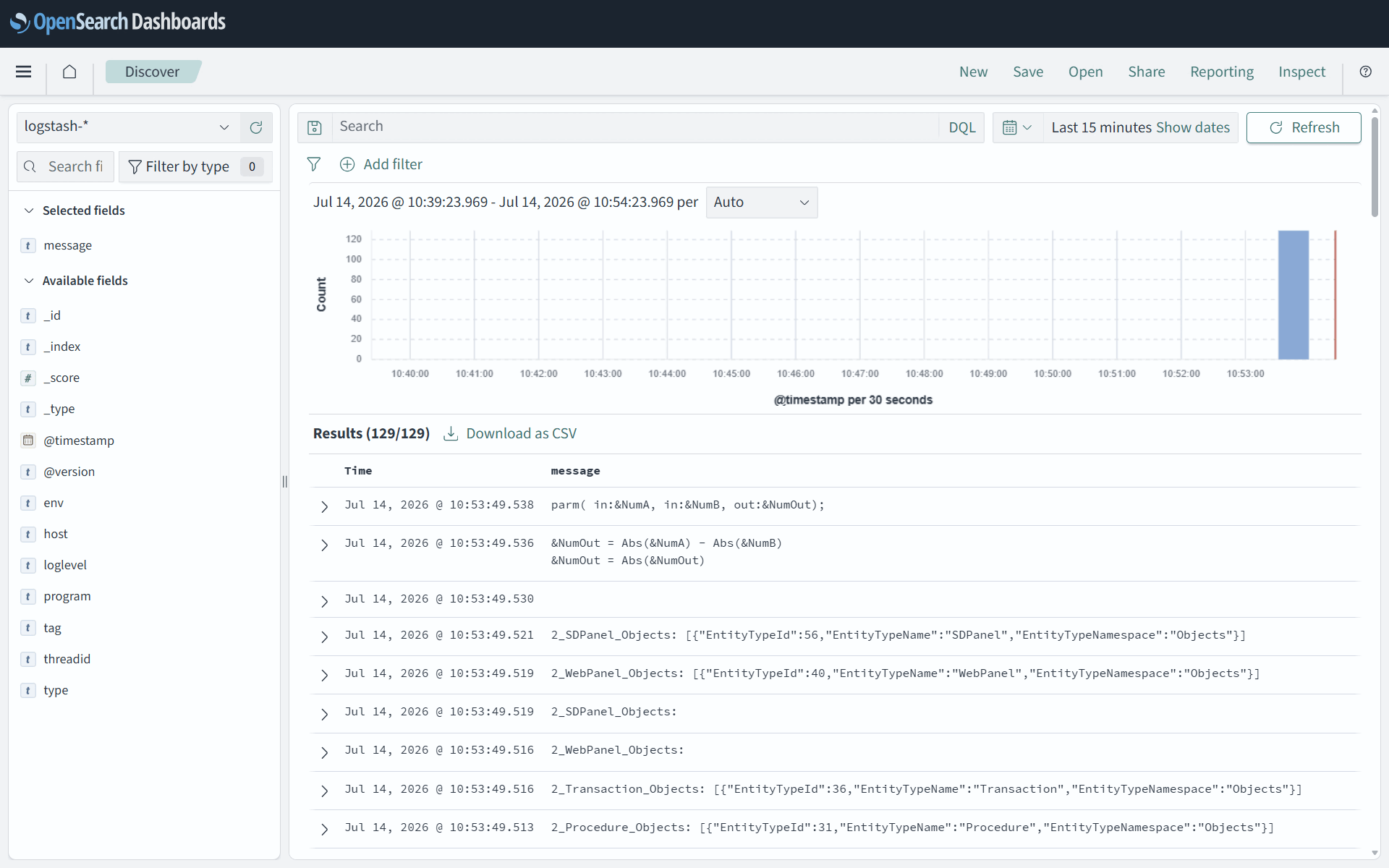Click the download icon beside CSV link
The width and height of the screenshot is (1389, 868).
451,433
